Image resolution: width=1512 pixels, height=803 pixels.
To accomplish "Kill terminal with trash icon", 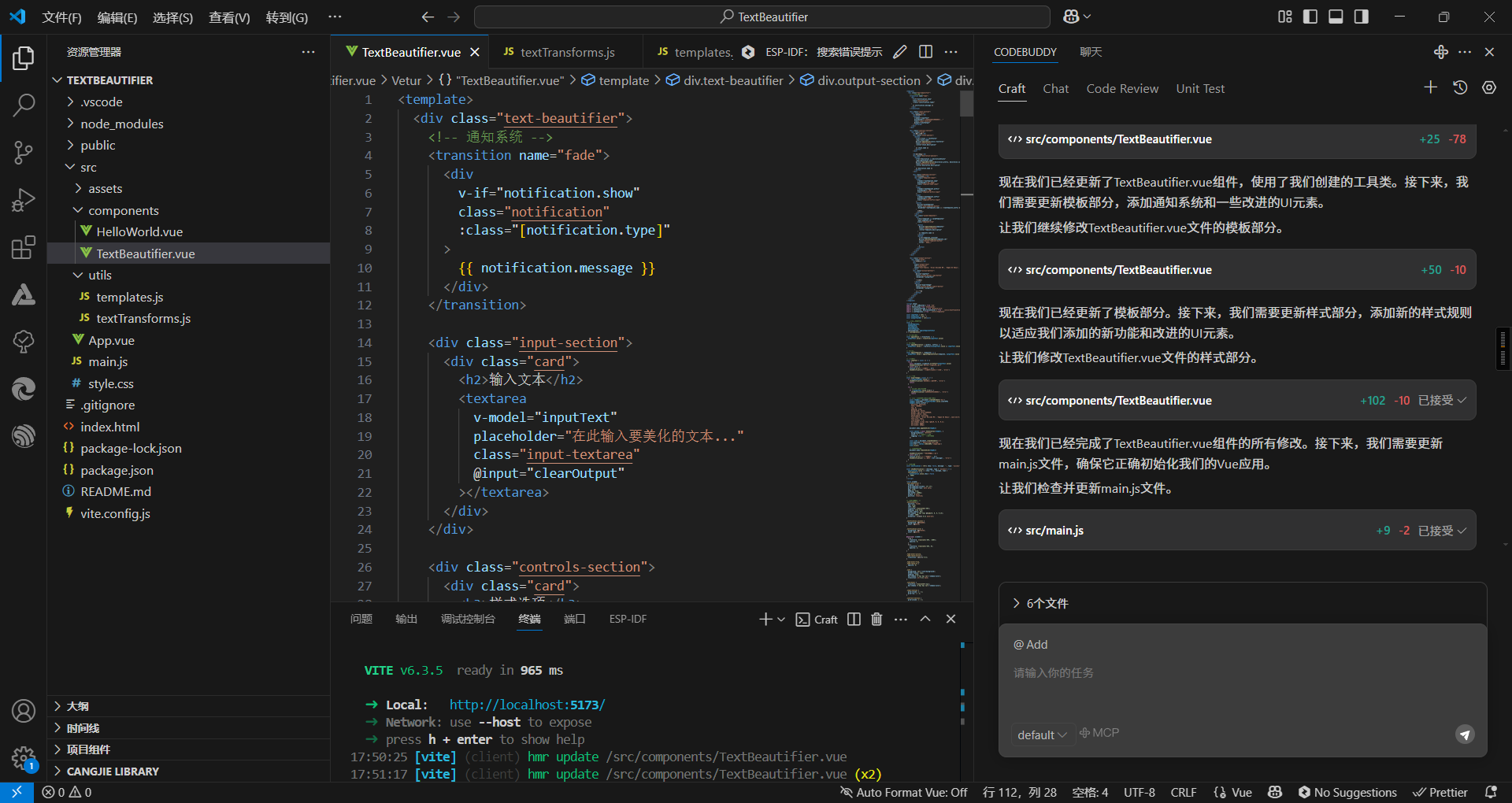I will [x=876, y=620].
